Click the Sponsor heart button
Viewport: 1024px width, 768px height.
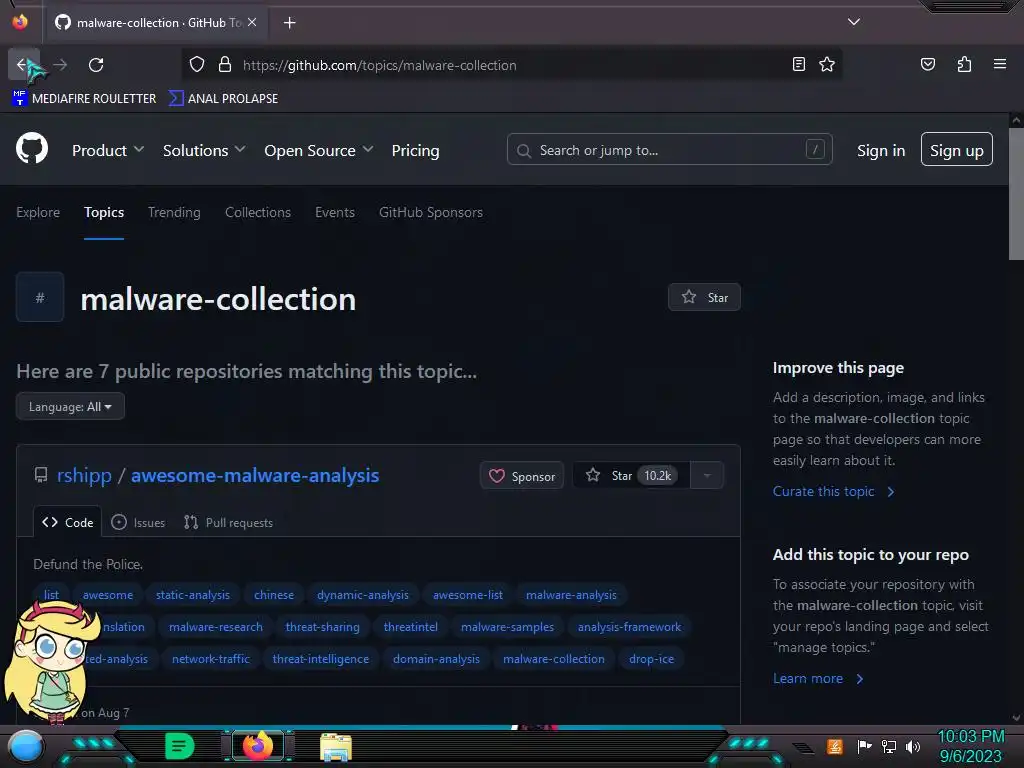point(522,475)
